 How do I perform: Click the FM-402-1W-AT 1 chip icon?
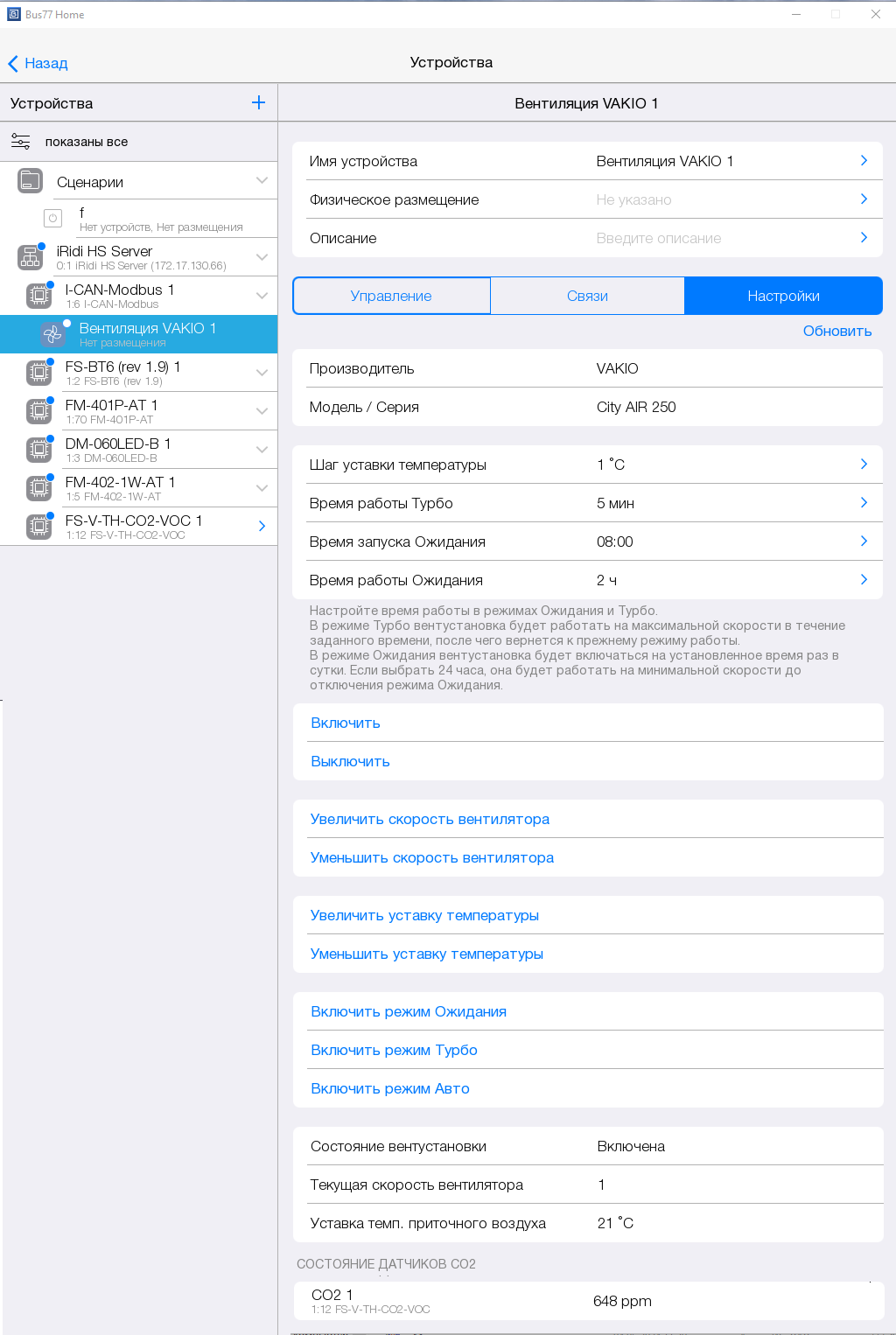(38, 488)
